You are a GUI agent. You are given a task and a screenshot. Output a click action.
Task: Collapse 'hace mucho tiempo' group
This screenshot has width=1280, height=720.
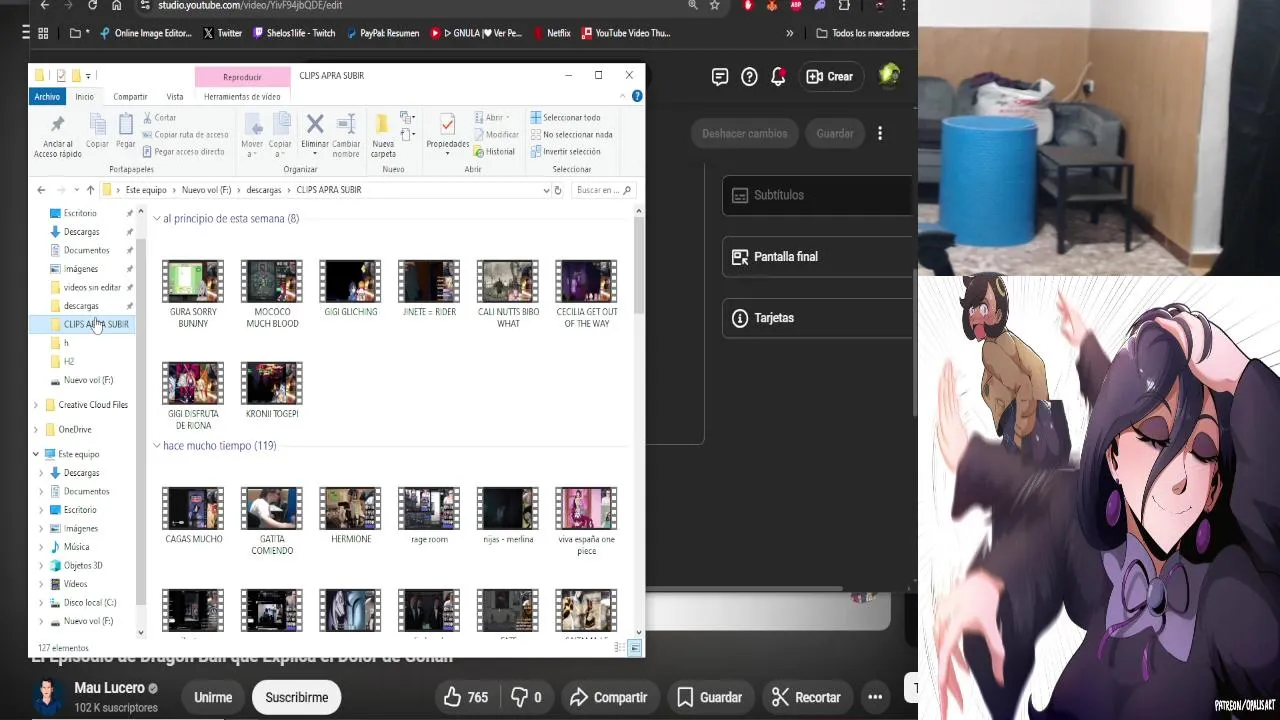click(x=157, y=445)
